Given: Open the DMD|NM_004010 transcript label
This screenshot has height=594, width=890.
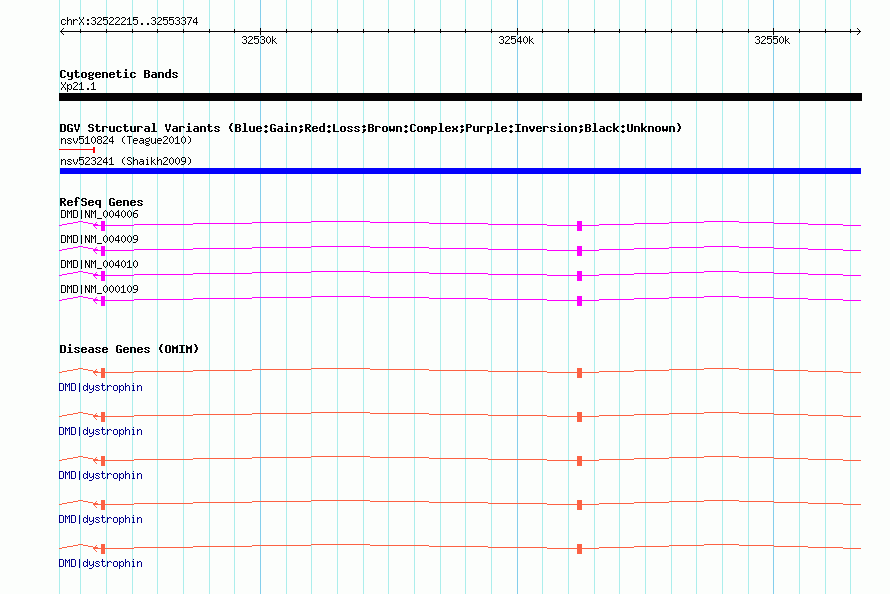Looking at the screenshot, I should (x=99, y=264).
